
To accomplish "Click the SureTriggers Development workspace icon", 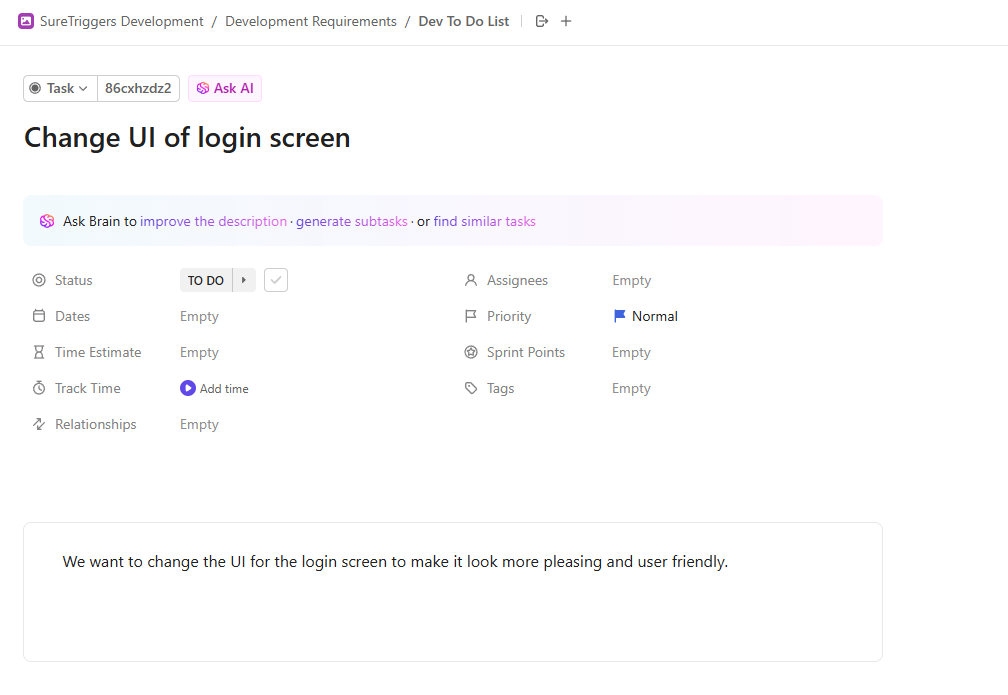I will point(26,21).
